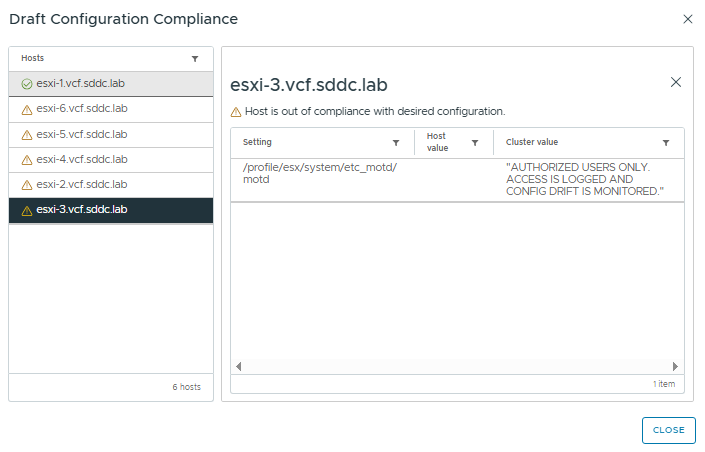
Task: Select host esxi-4.vcf.sddc.lab
Action: [82, 159]
